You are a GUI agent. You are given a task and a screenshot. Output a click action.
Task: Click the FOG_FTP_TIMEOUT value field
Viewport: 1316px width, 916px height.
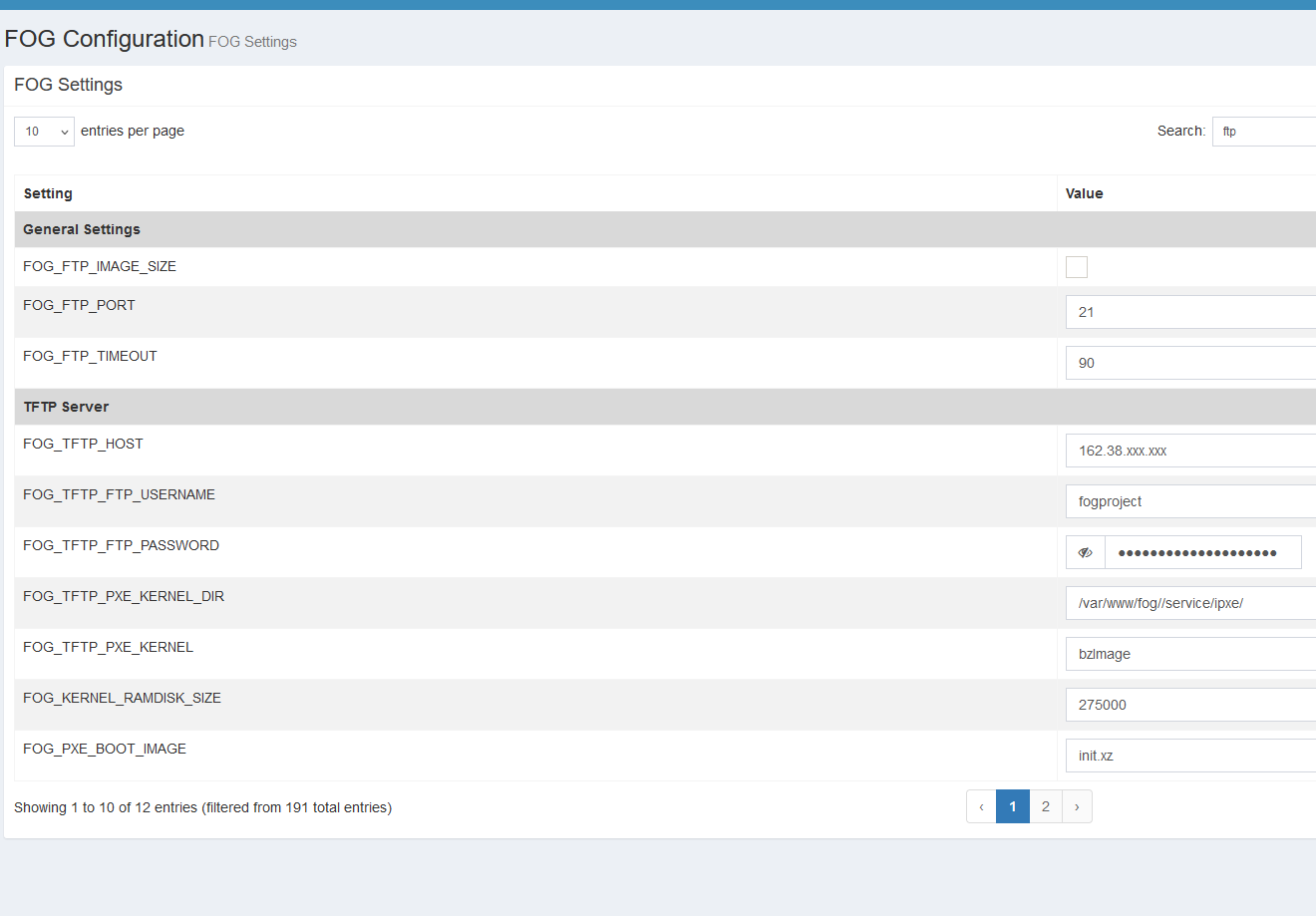(x=1190, y=363)
